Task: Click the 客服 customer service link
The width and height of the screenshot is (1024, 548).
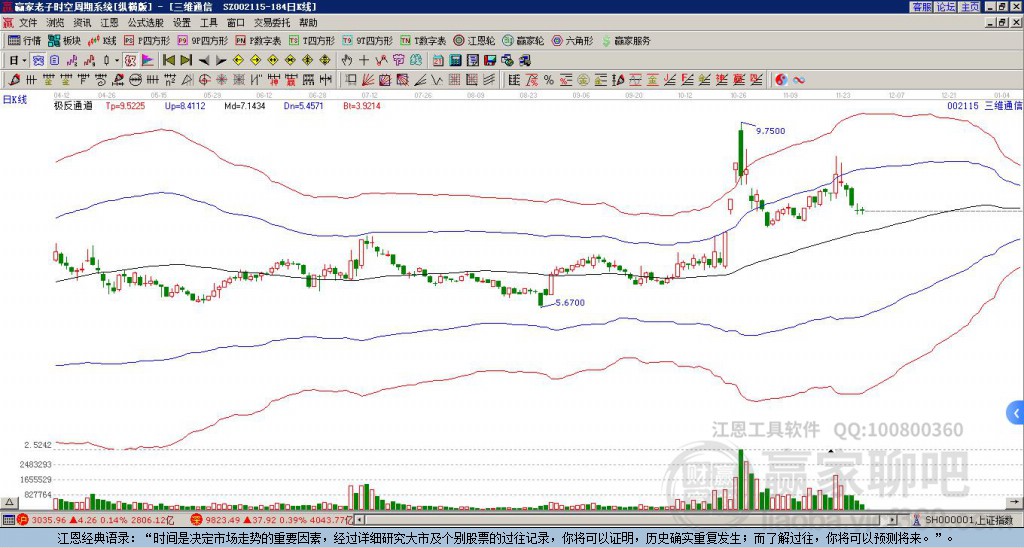Action: pos(921,7)
